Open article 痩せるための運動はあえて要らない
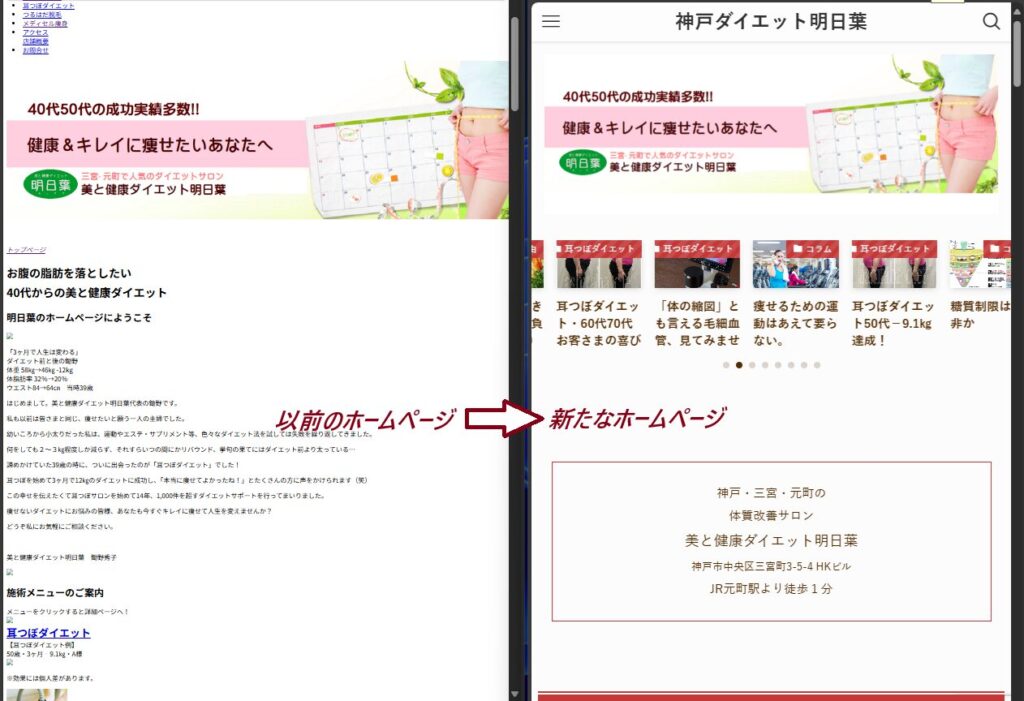The height and width of the screenshot is (701, 1024). point(795,323)
